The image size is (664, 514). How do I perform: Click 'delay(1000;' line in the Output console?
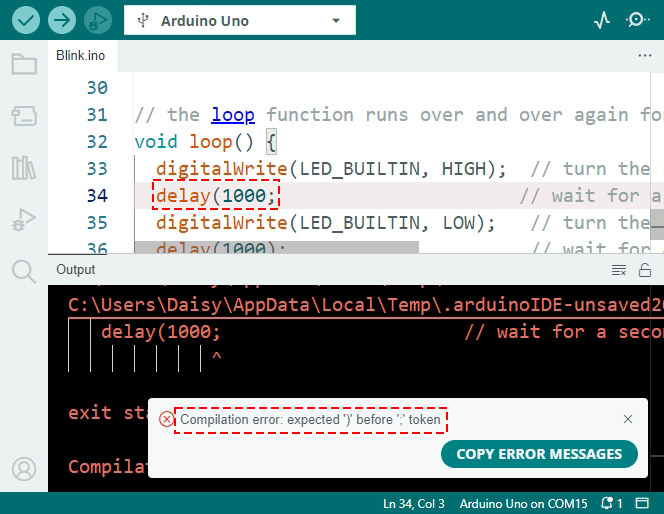(161, 332)
